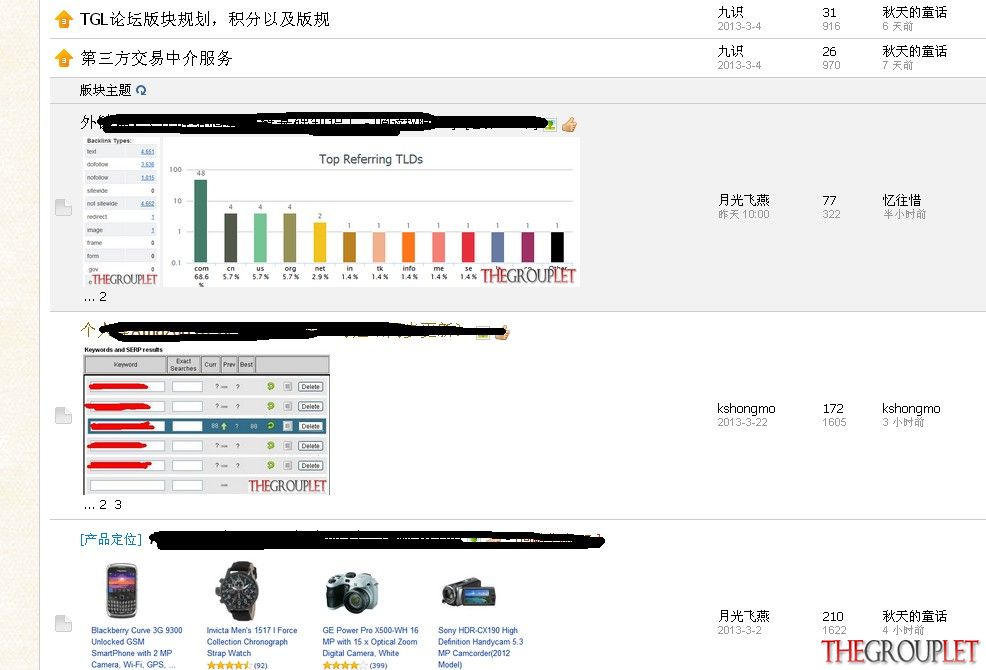This screenshot has height=670, width=986.
Task: Click pinned icon beside TGL论坛版块规划 thread
Action: point(64,20)
